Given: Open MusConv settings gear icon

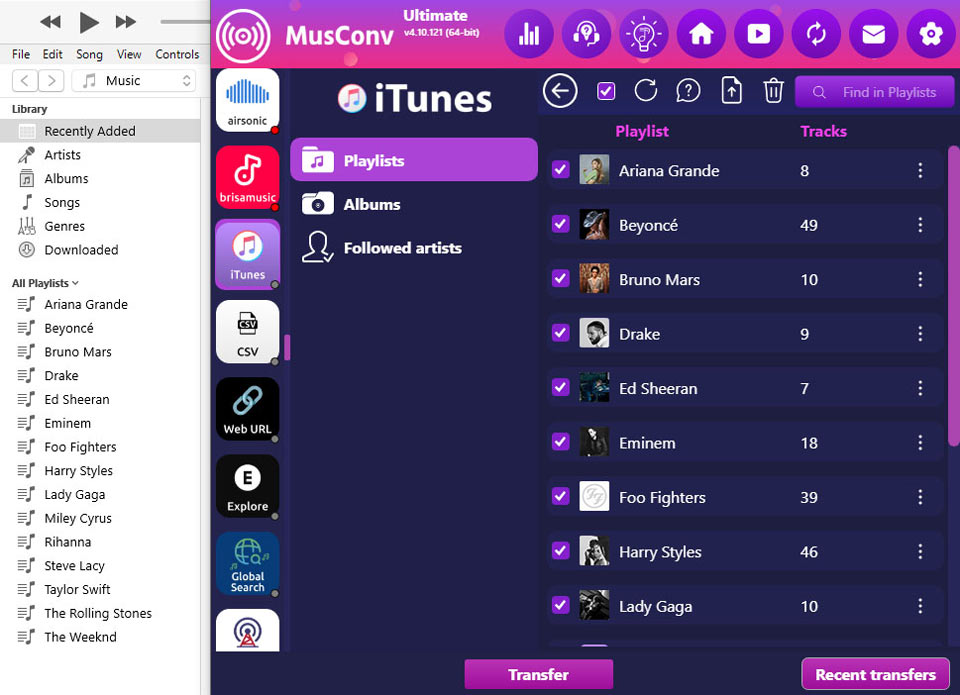Looking at the screenshot, I should 931,34.
